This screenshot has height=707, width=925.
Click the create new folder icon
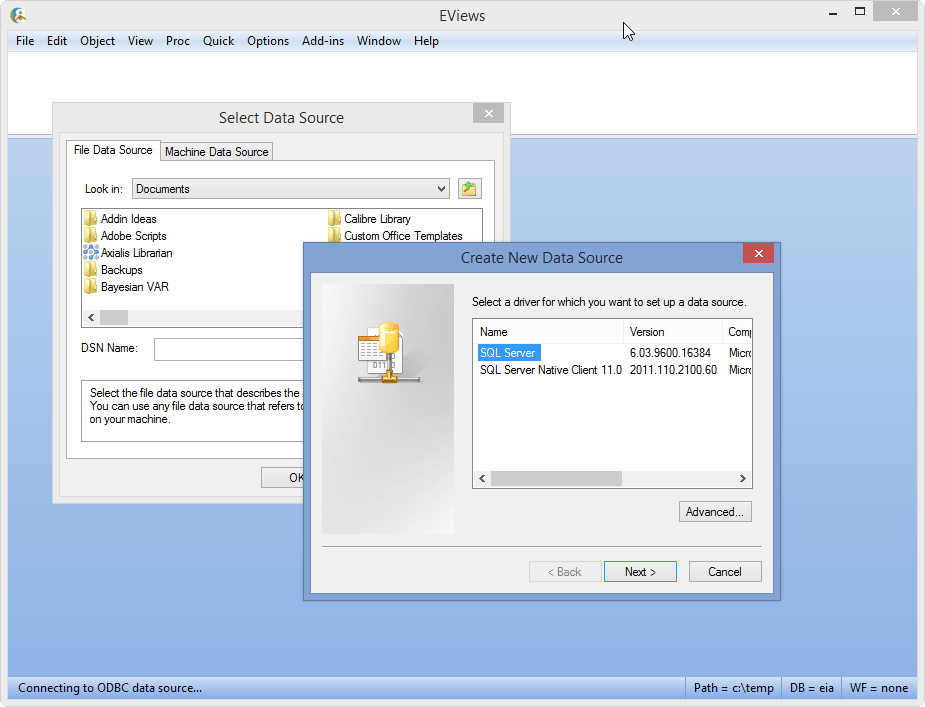[469, 188]
